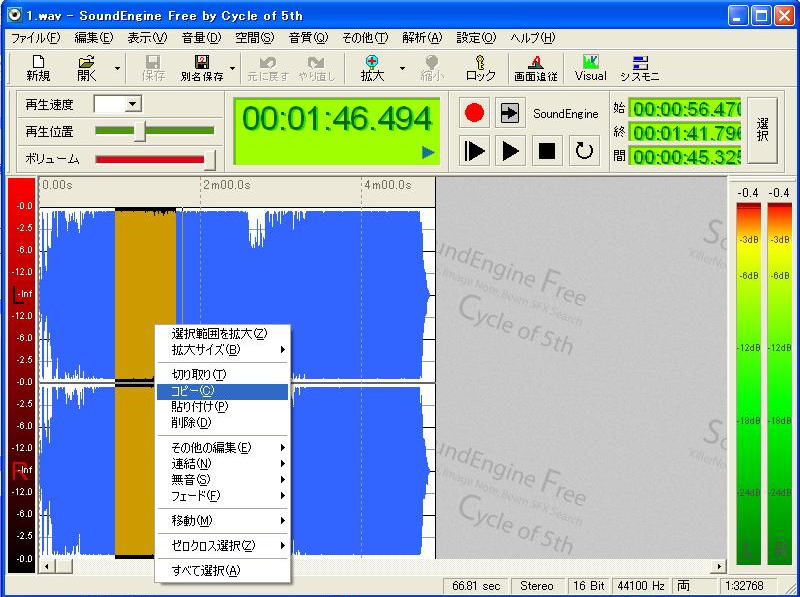Zoom in with 拡大 icon
The image size is (800, 597).
372,68
